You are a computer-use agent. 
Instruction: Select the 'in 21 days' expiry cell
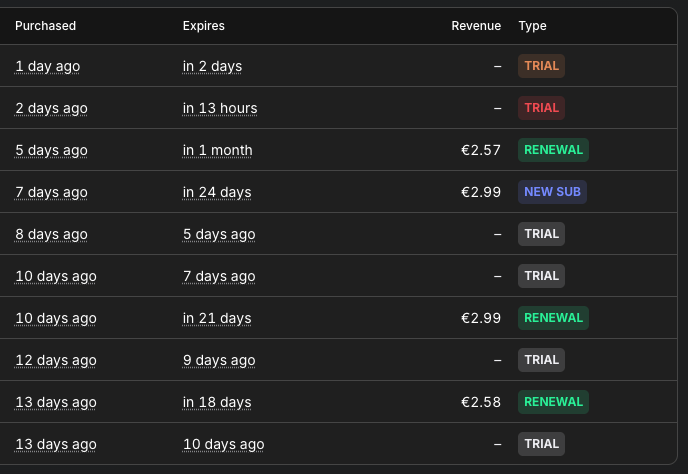pyautogui.click(x=217, y=319)
